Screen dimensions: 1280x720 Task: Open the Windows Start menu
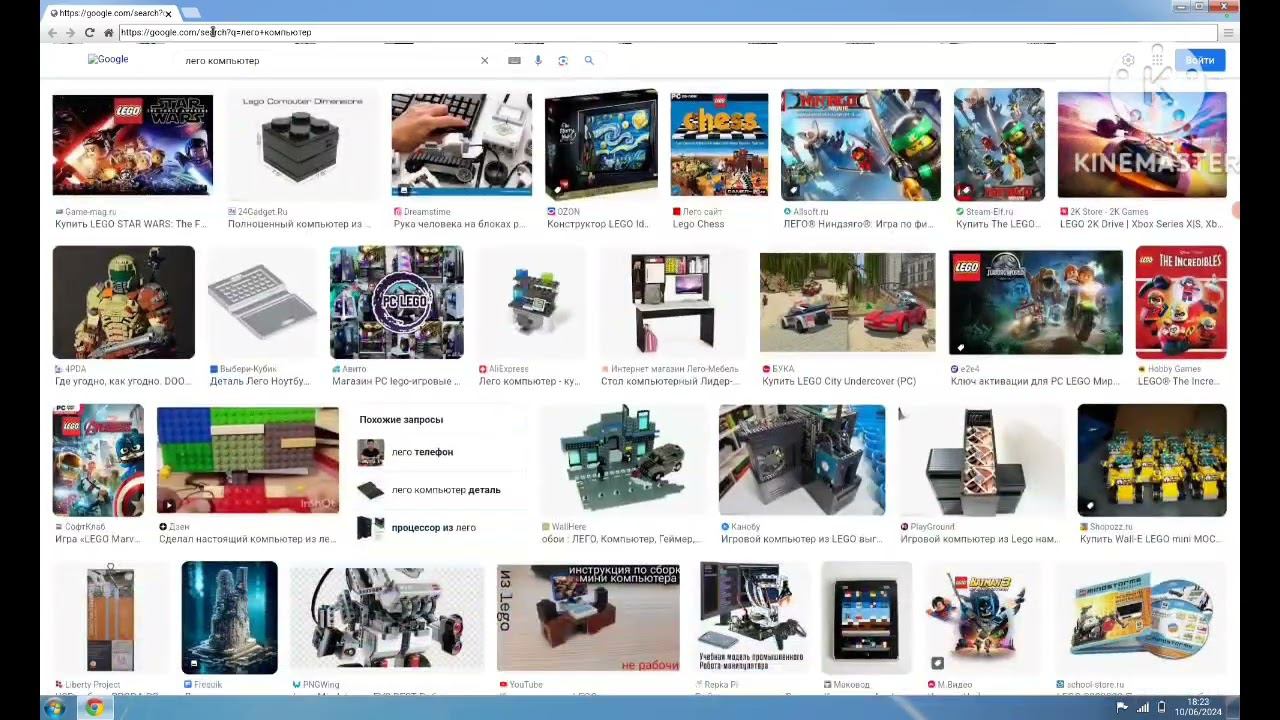click(54, 708)
